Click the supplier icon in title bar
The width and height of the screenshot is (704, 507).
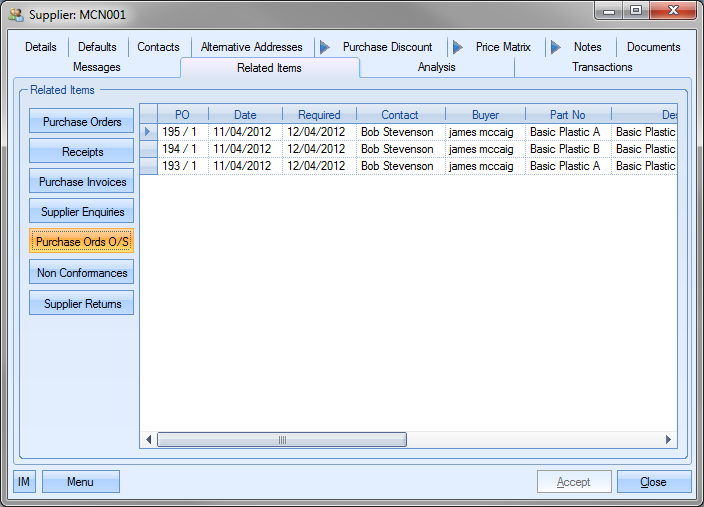tap(16, 15)
